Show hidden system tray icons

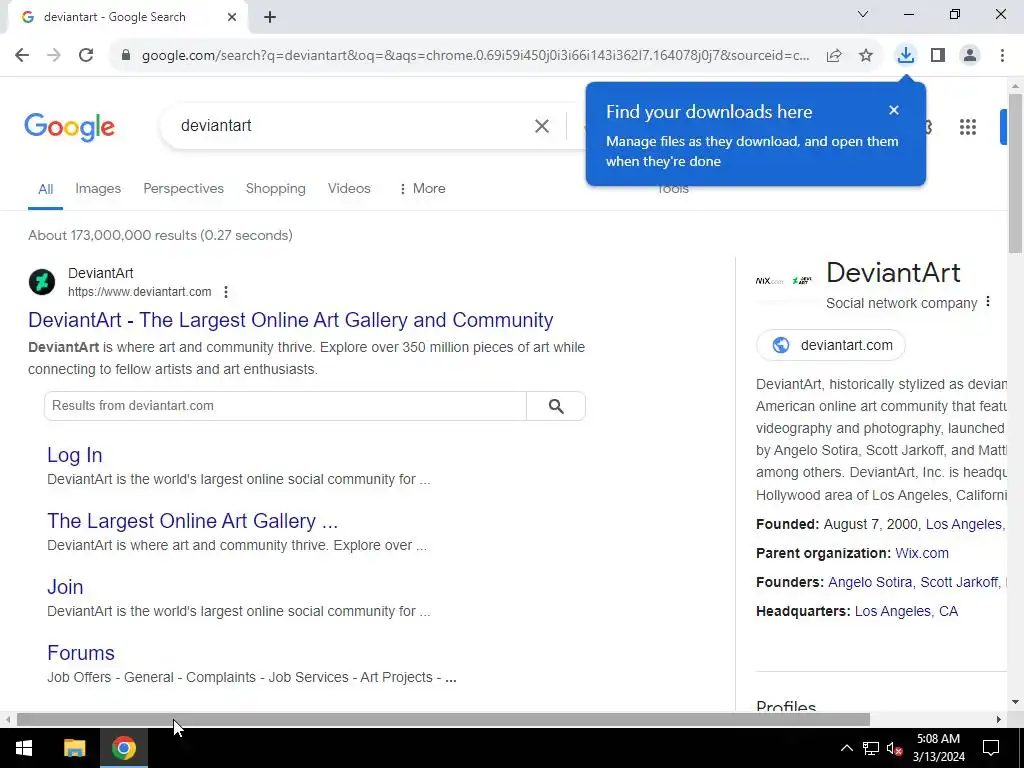846,748
